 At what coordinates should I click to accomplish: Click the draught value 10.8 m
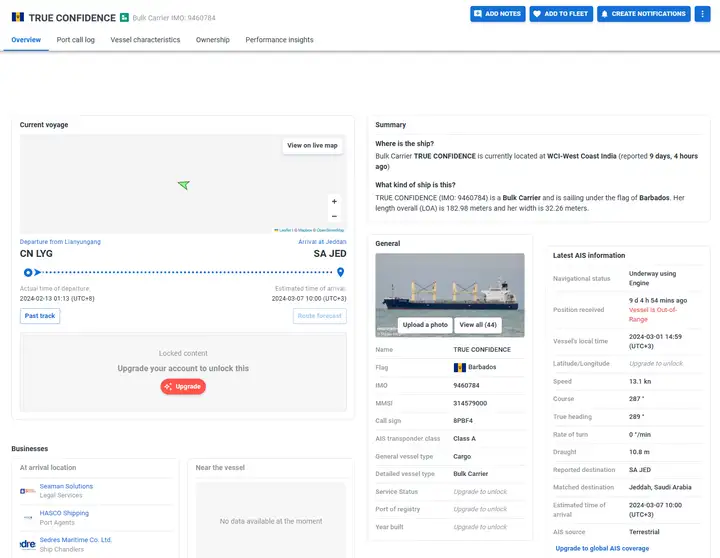coord(639,452)
